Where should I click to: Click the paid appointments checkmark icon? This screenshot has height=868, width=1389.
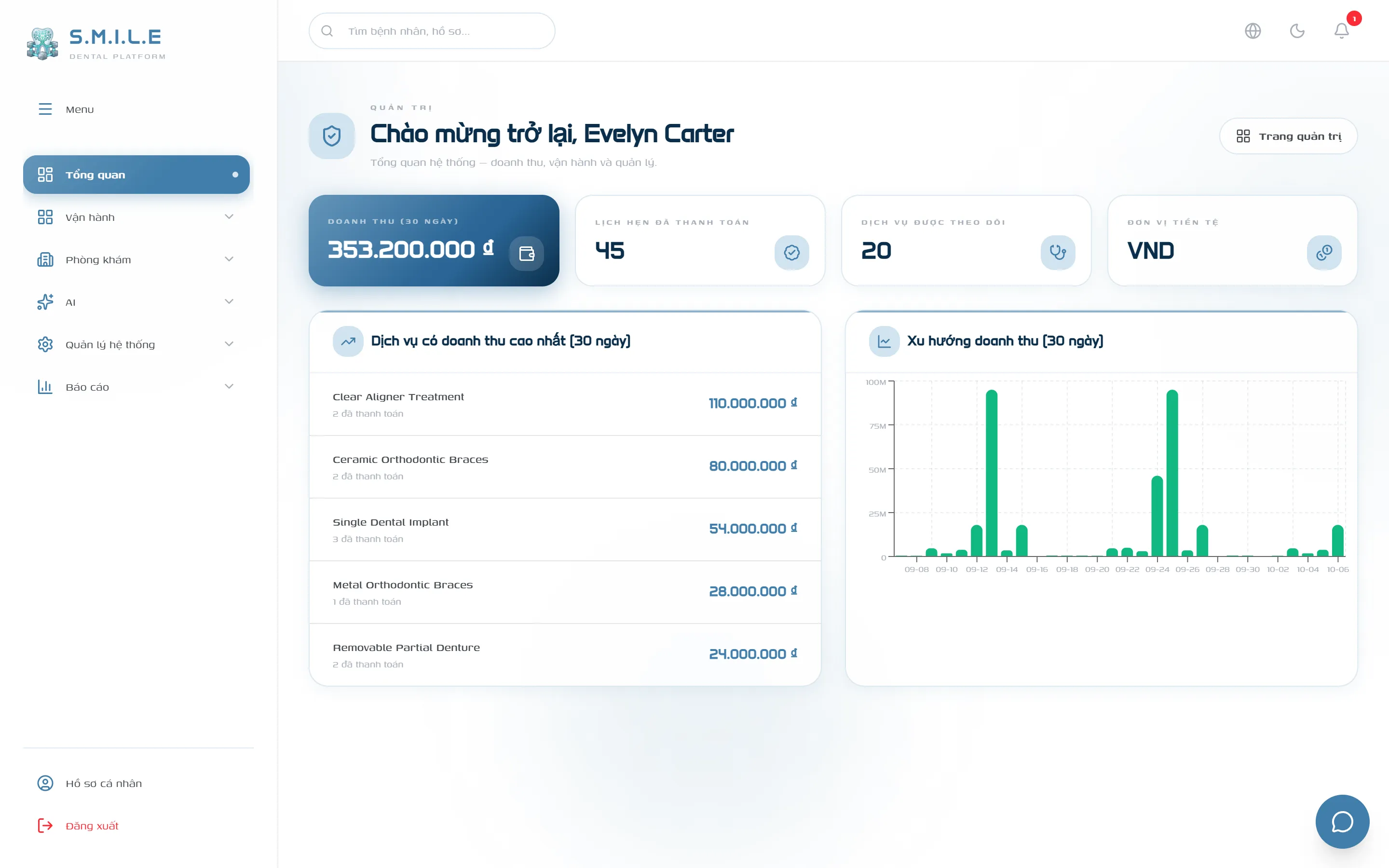pos(791,253)
